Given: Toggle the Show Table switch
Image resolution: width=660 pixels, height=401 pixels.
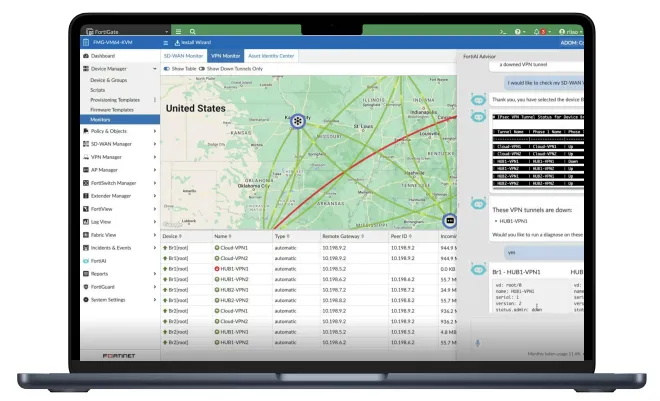Looking at the screenshot, I should 167,69.
